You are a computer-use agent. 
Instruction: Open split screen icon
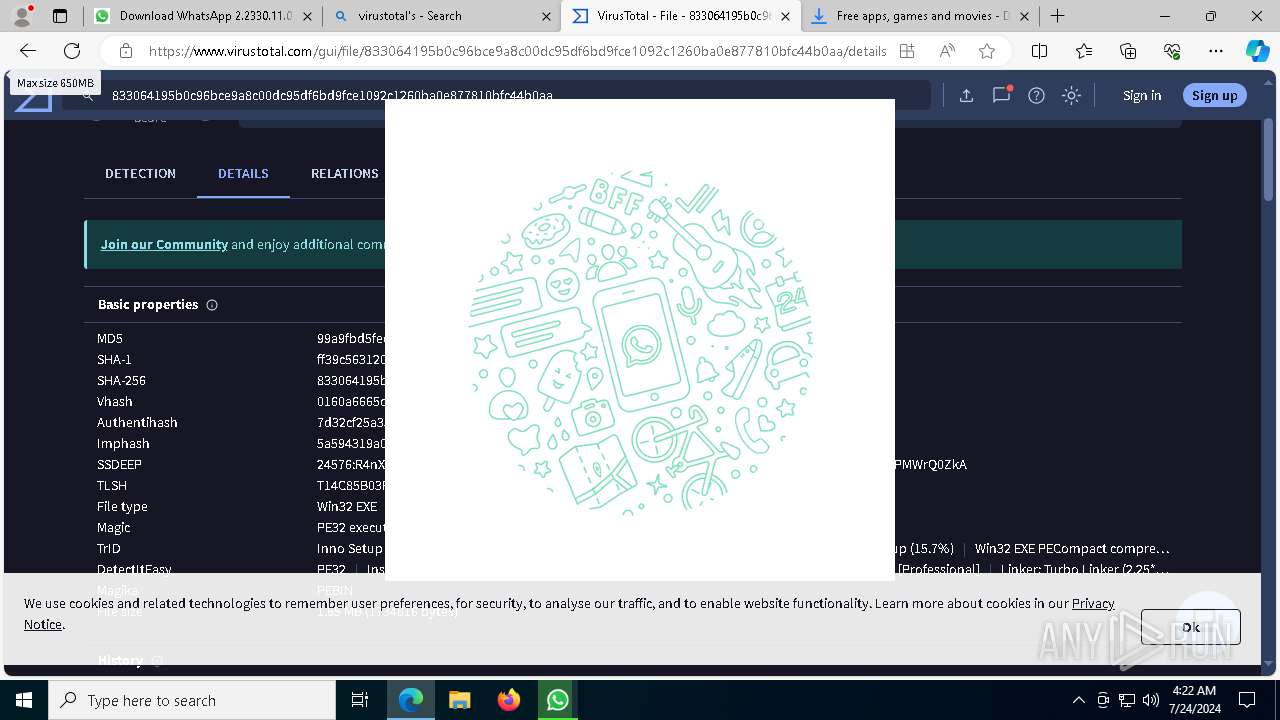(x=1039, y=51)
